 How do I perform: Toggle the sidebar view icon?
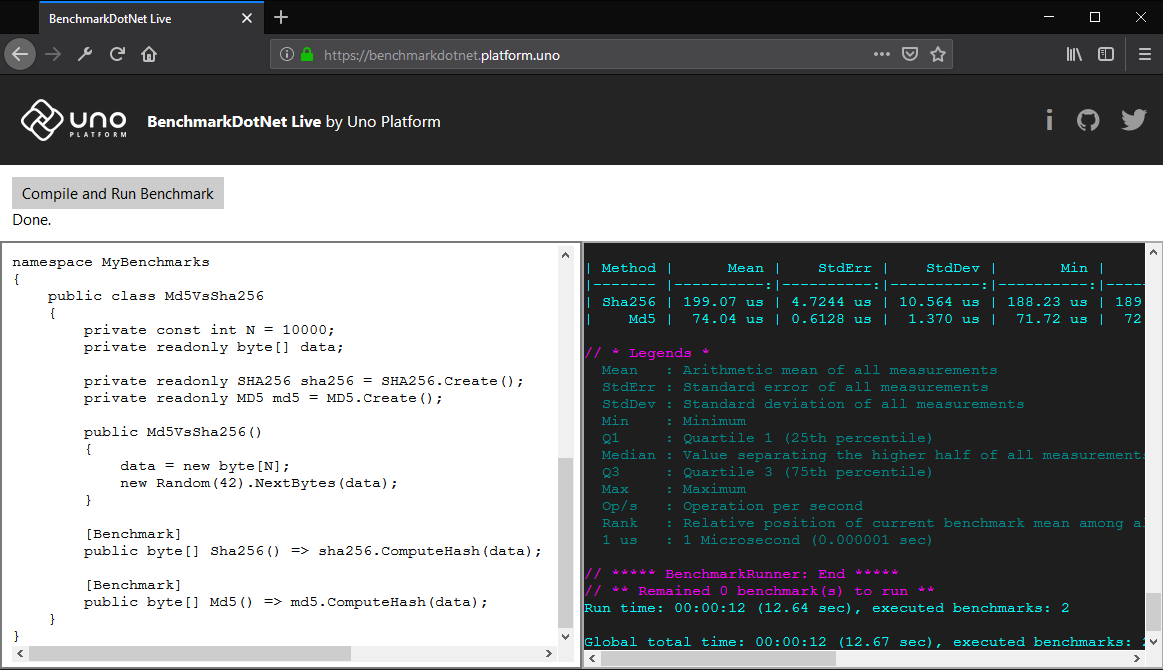pyautogui.click(x=1106, y=54)
